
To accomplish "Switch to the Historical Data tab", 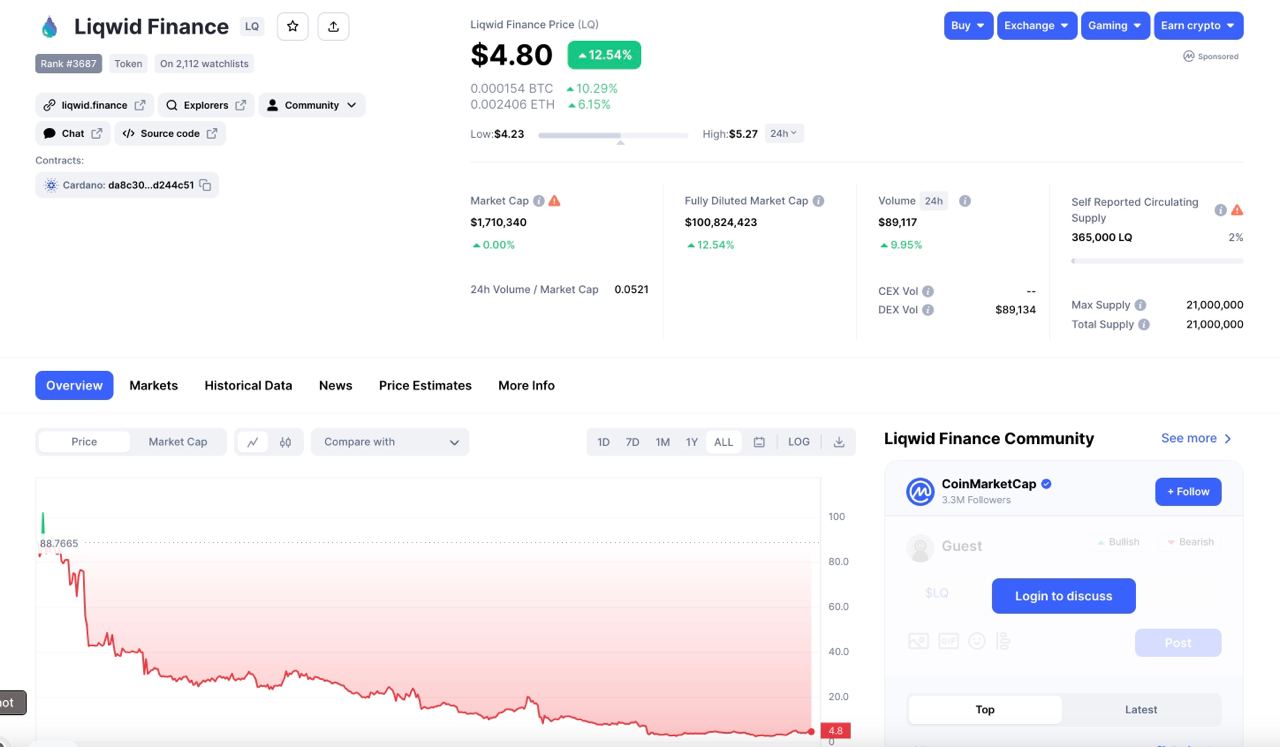I will tap(248, 385).
